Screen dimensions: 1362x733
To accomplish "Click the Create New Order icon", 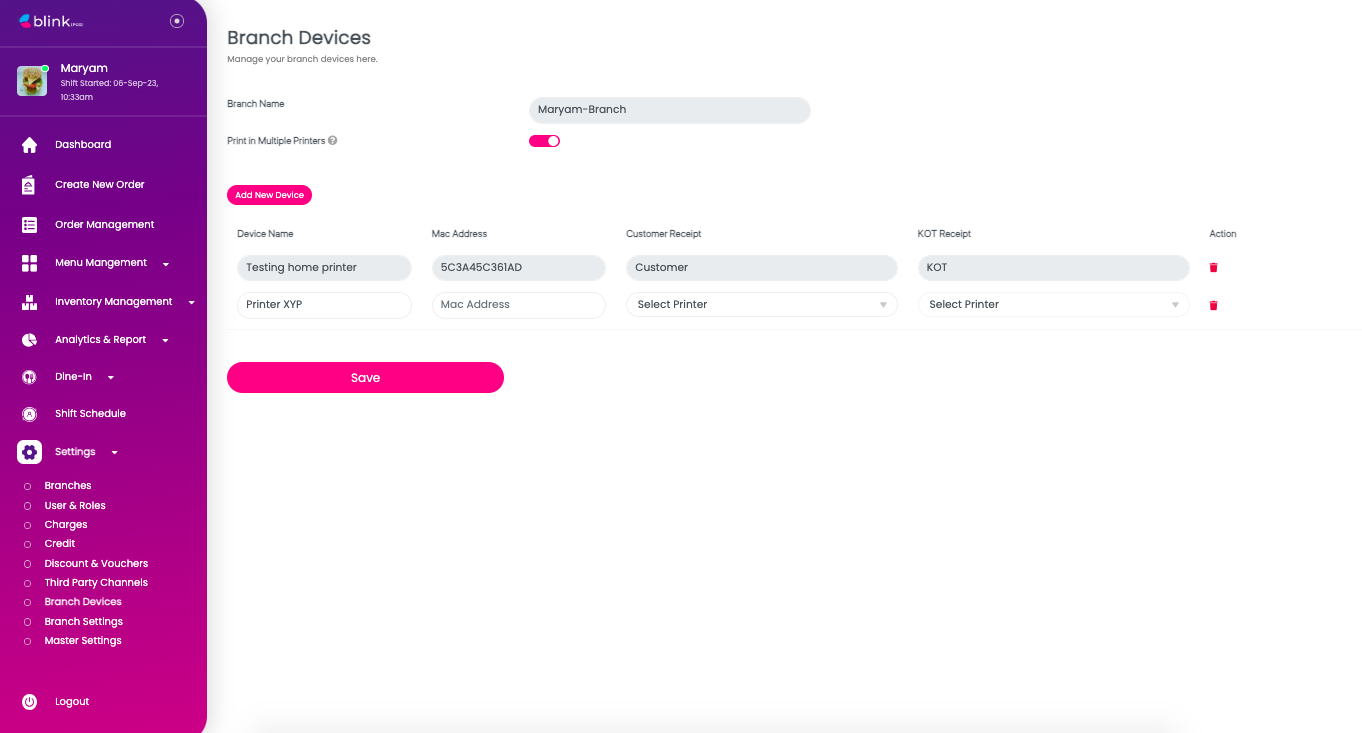I will coord(29,185).
